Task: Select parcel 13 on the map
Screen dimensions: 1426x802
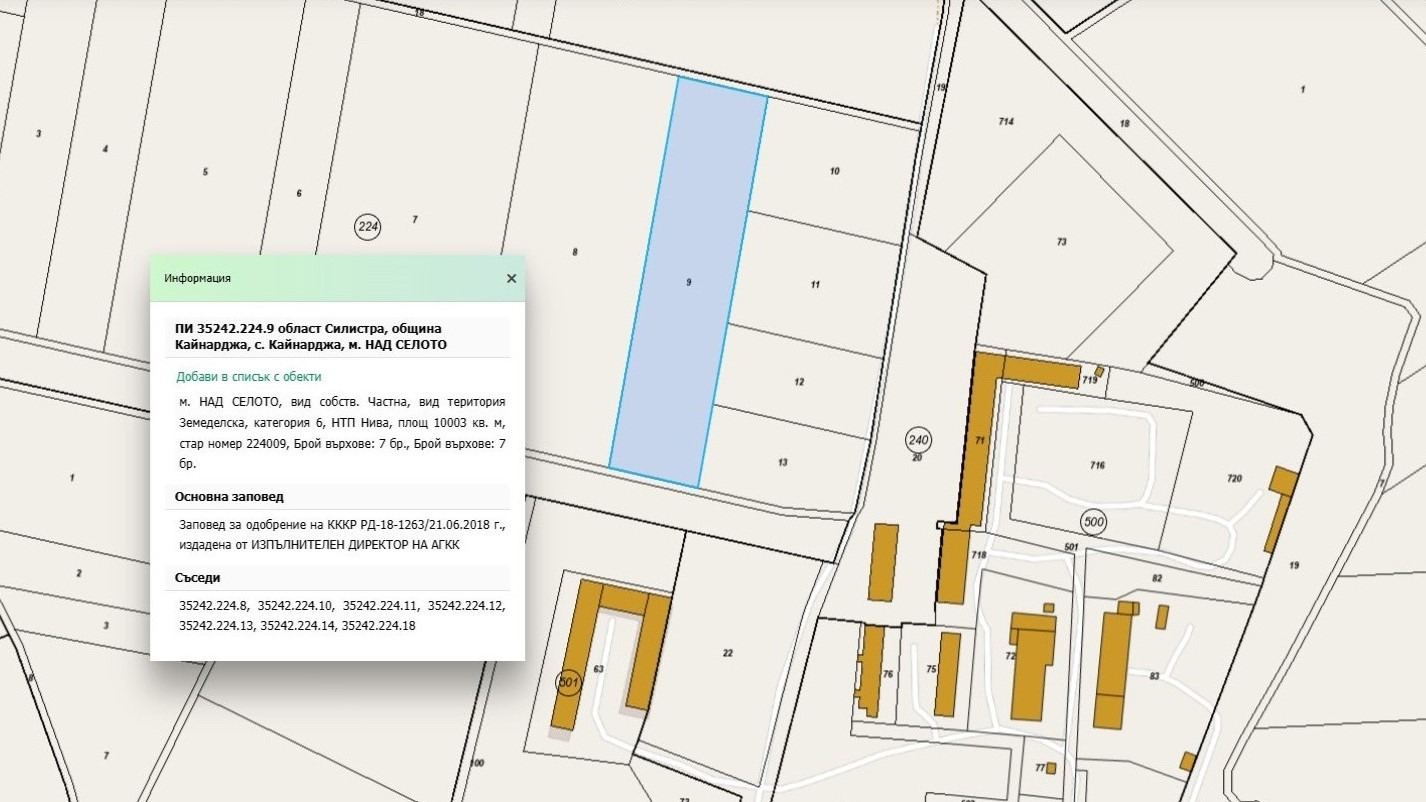Action: click(x=782, y=462)
